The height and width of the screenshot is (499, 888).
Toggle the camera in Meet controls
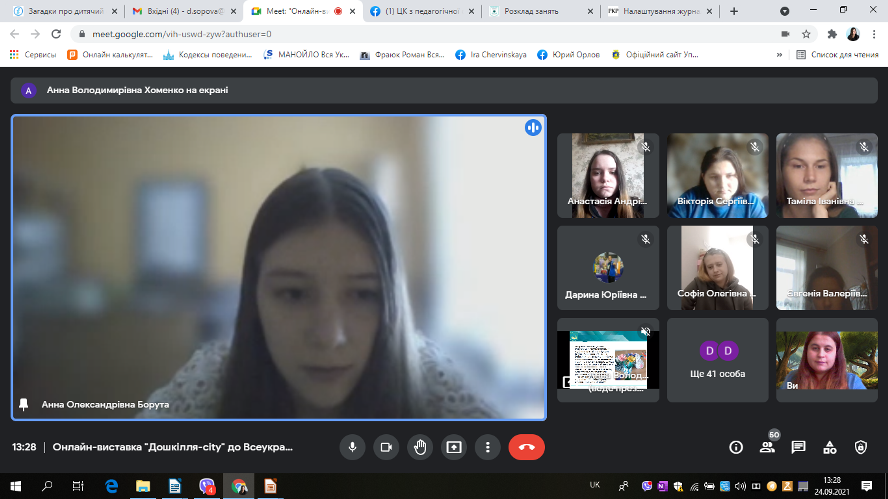click(x=386, y=447)
